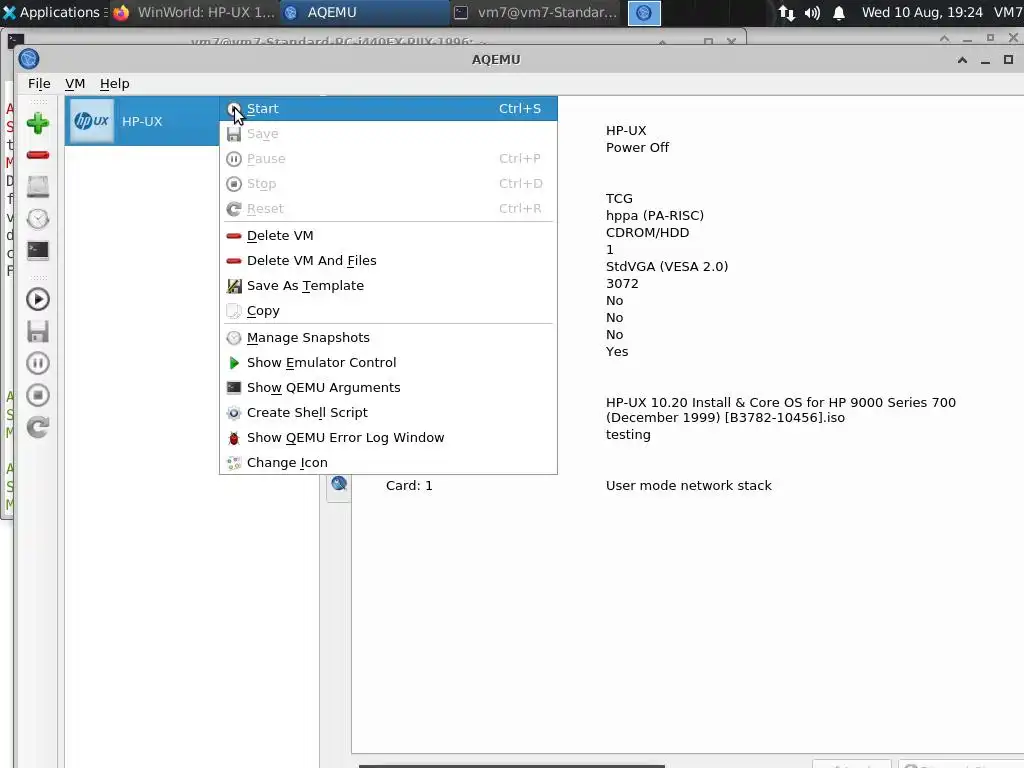Switch to the vm7 terminal taskbar button
Screen dimensions: 1024x768
click(535, 12)
